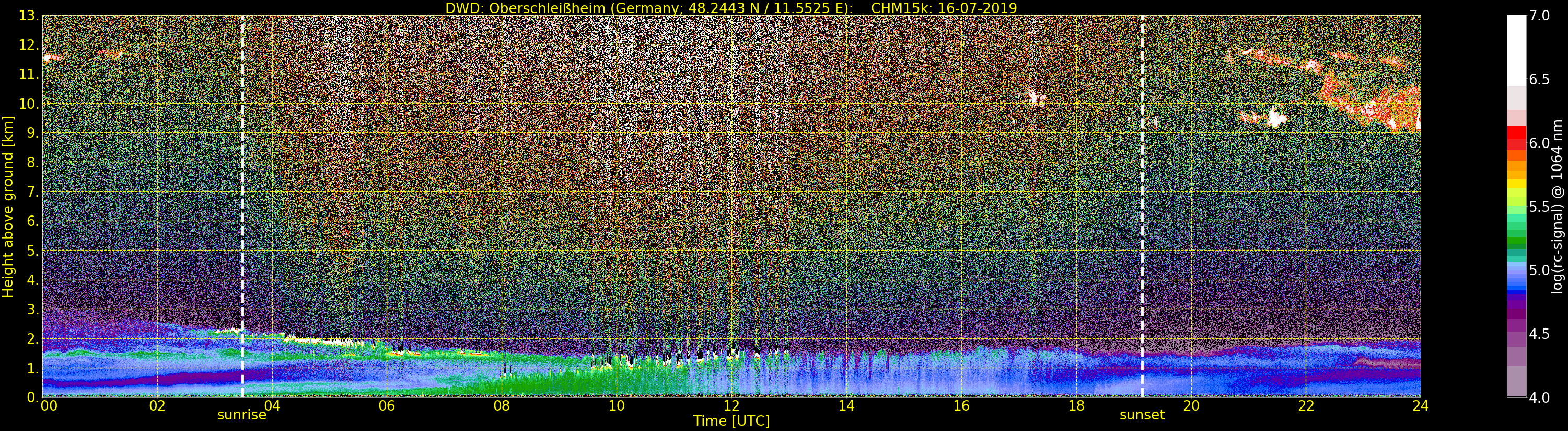Click the 'Time [UTC]' axis label
This screenshot has width=1568, height=431.
[x=731, y=421]
